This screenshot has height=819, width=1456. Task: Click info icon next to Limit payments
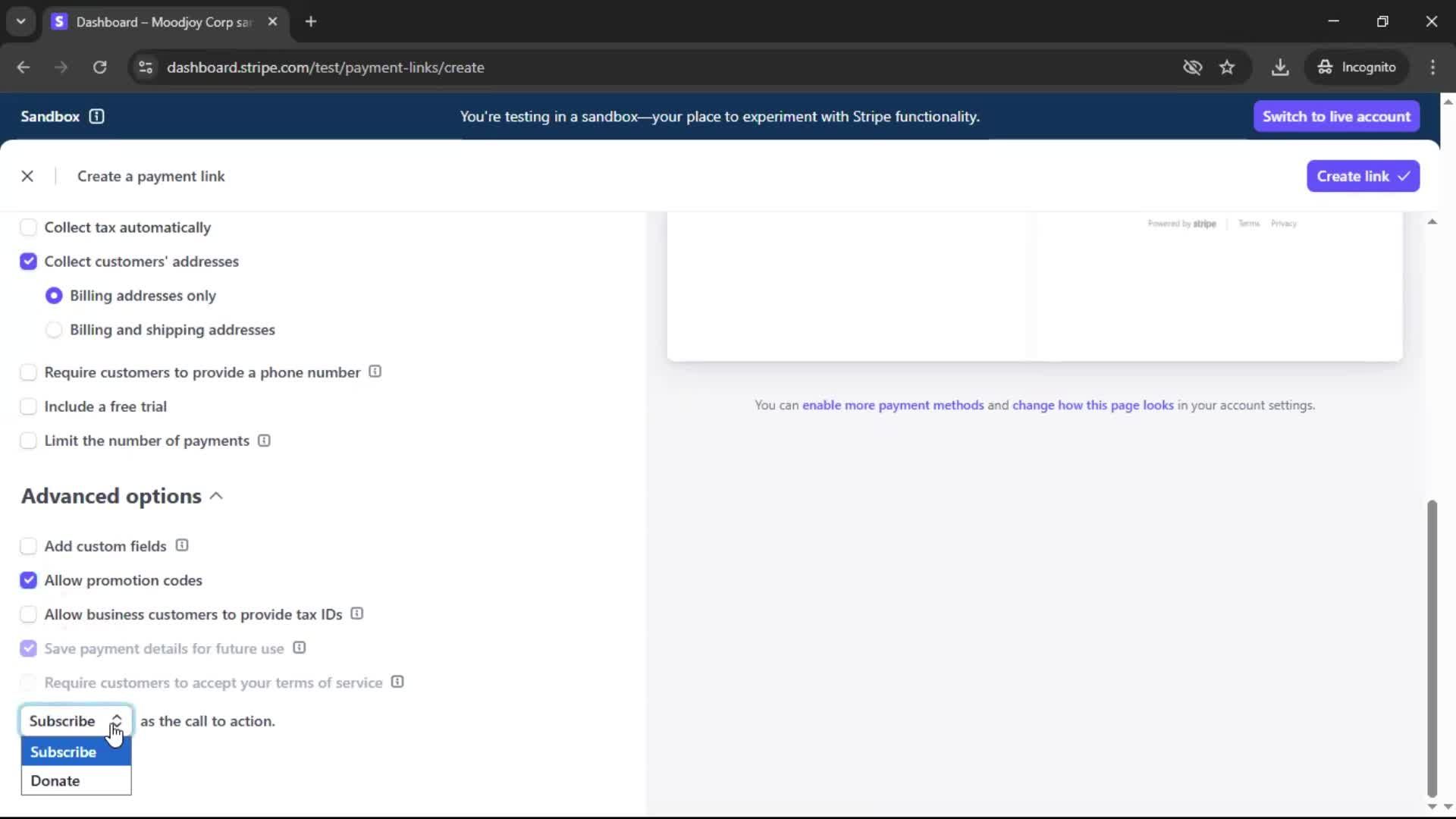pos(264,441)
